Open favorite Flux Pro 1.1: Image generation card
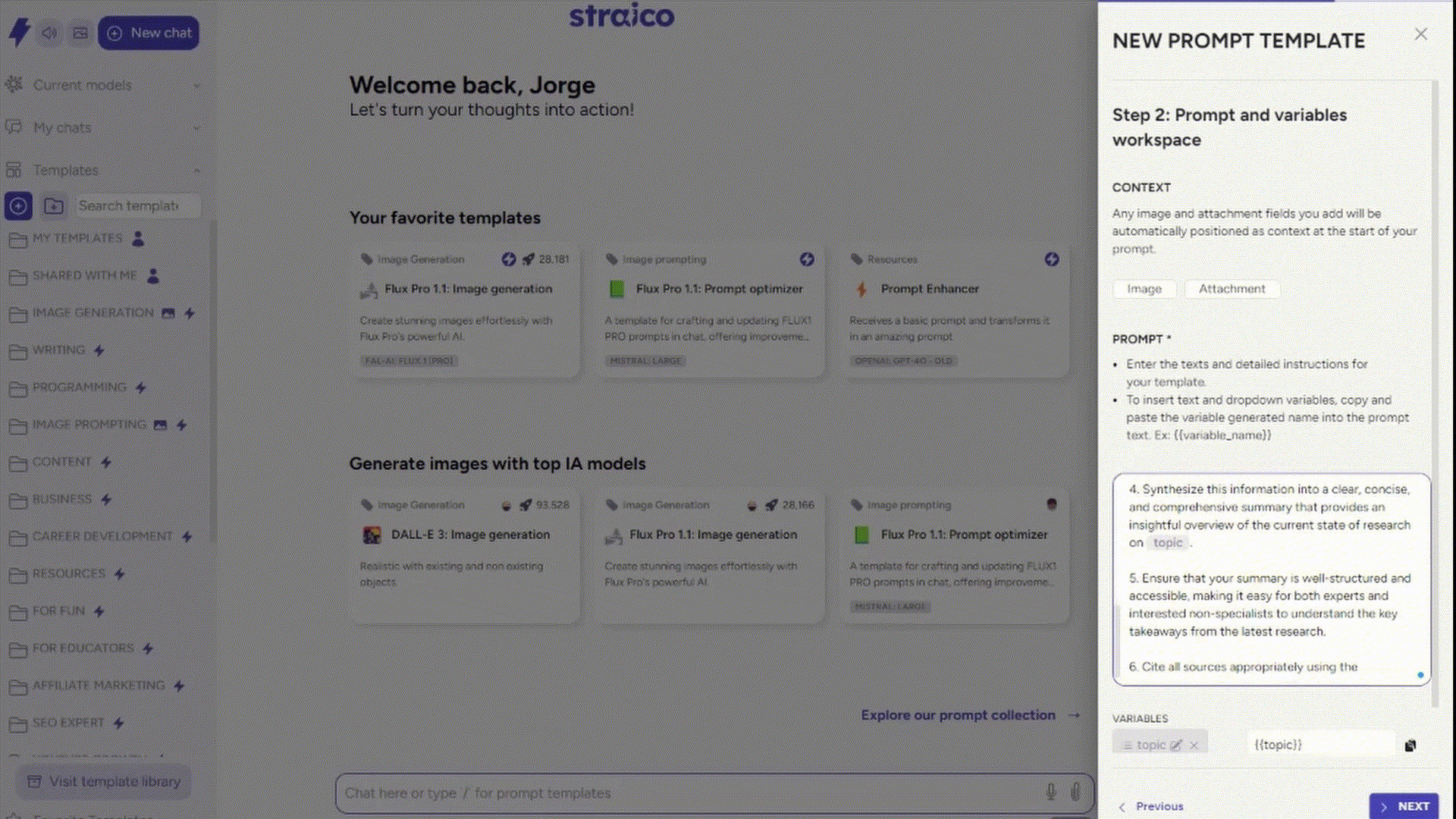The height and width of the screenshot is (819, 1456). coord(464,311)
